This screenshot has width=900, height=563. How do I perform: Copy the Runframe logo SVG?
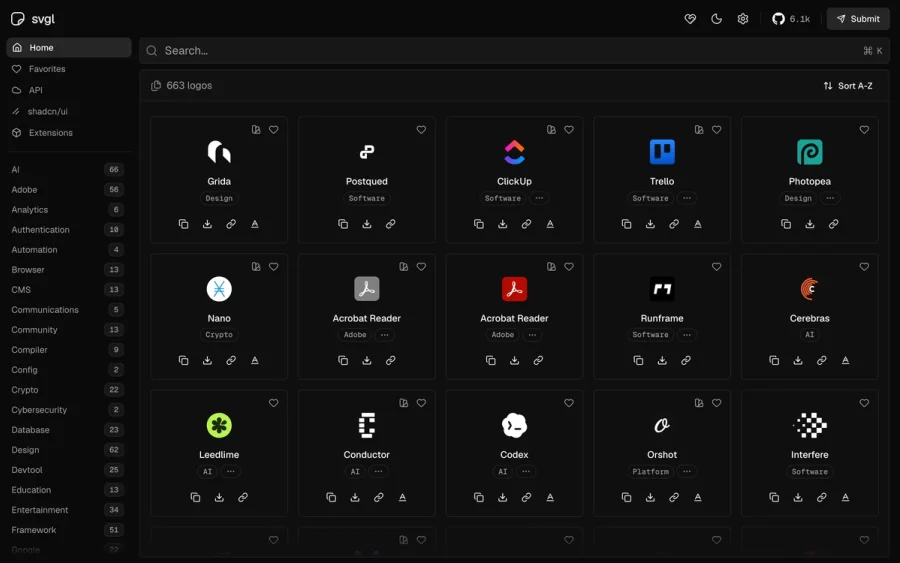638,360
